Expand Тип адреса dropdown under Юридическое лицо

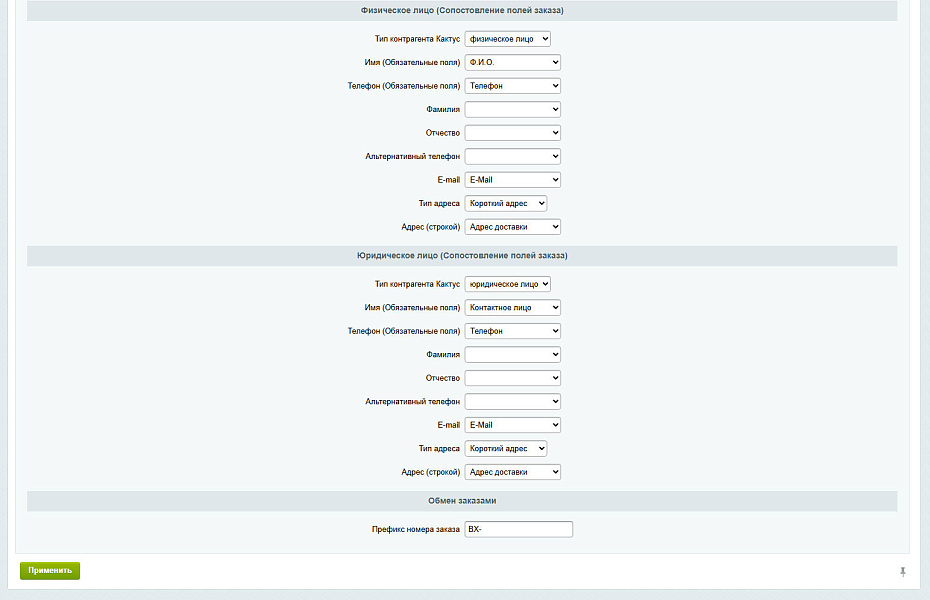(505, 449)
